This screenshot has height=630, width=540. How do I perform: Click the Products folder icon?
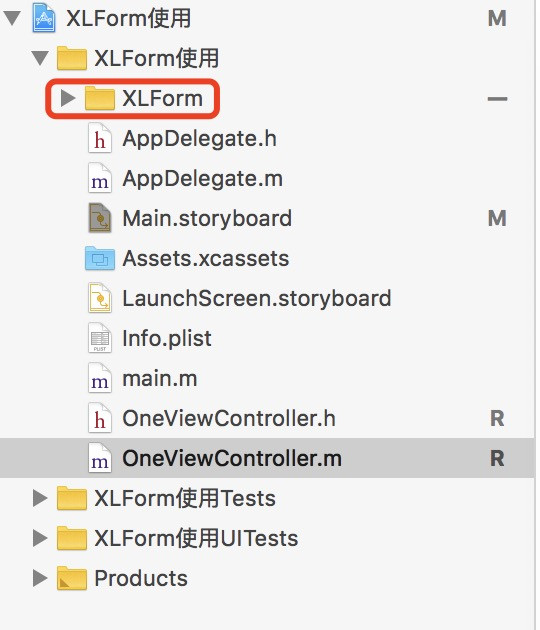pos(72,578)
